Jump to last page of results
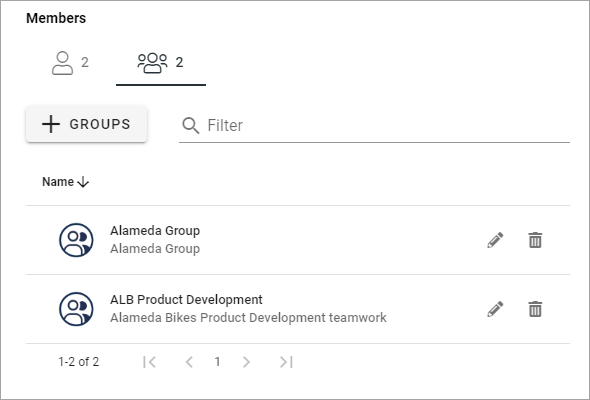Viewport: 590px width, 400px height. (286, 362)
